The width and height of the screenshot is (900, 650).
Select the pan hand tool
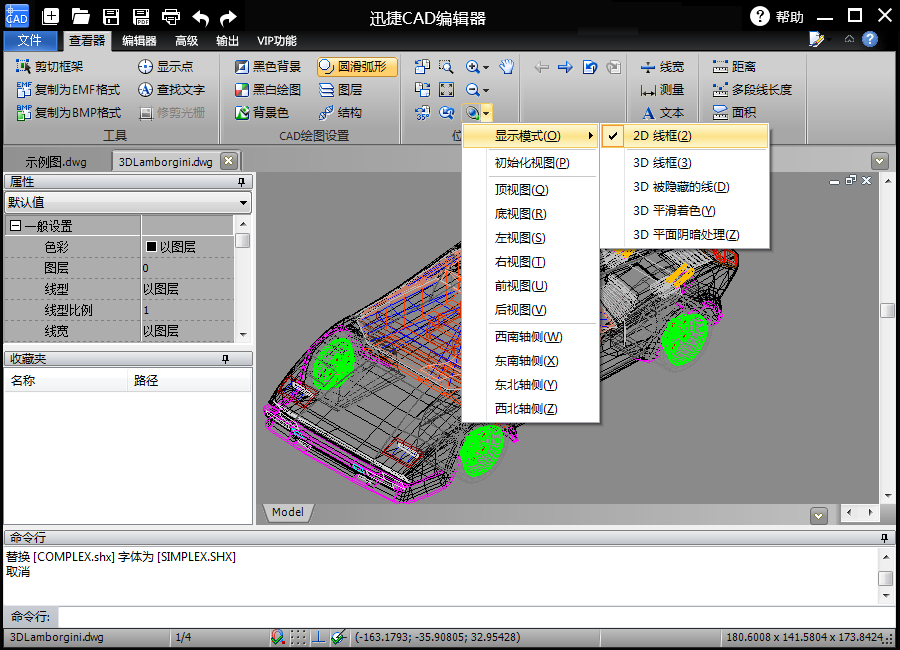[507, 67]
